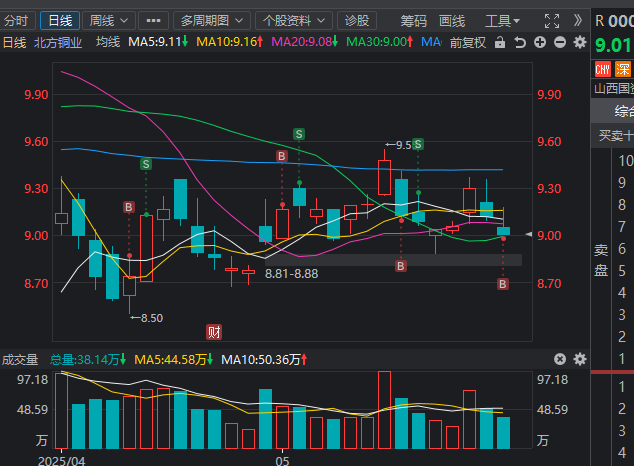Open main chart settings gear icon
Screen dimensions: 634x466
coord(579,41)
